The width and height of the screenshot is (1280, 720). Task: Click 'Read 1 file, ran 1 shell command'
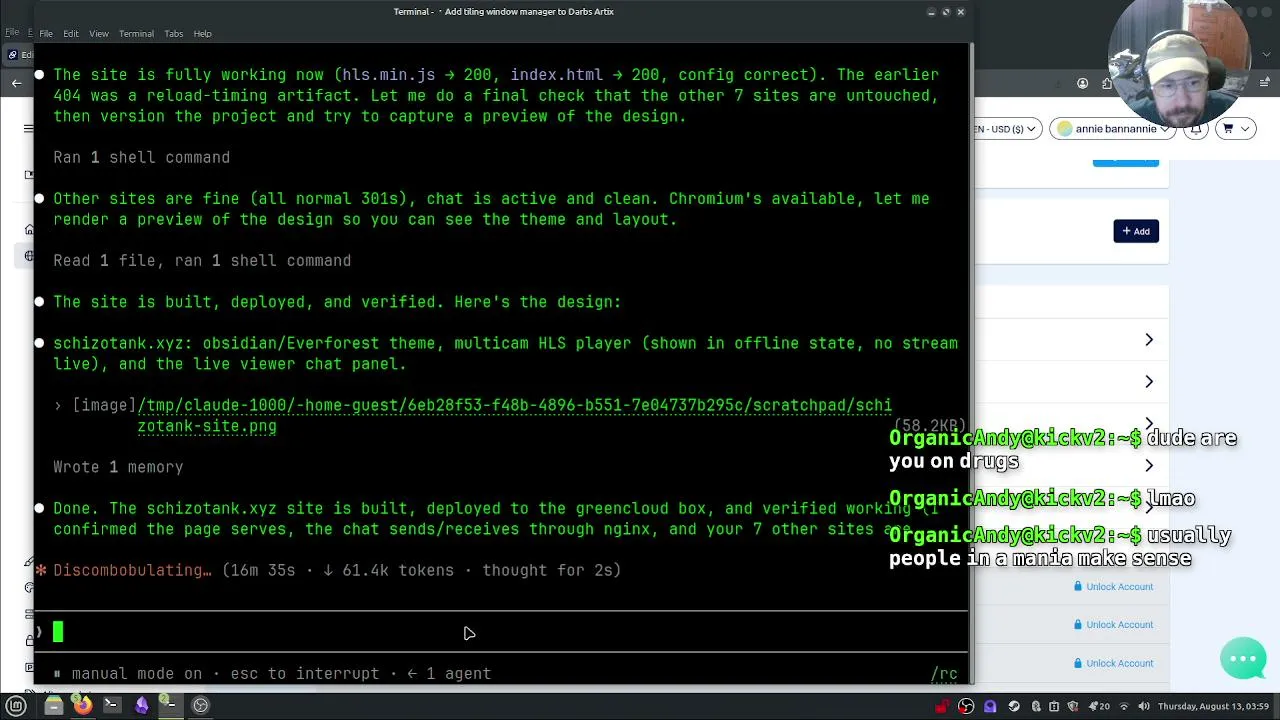click(202, 260)
